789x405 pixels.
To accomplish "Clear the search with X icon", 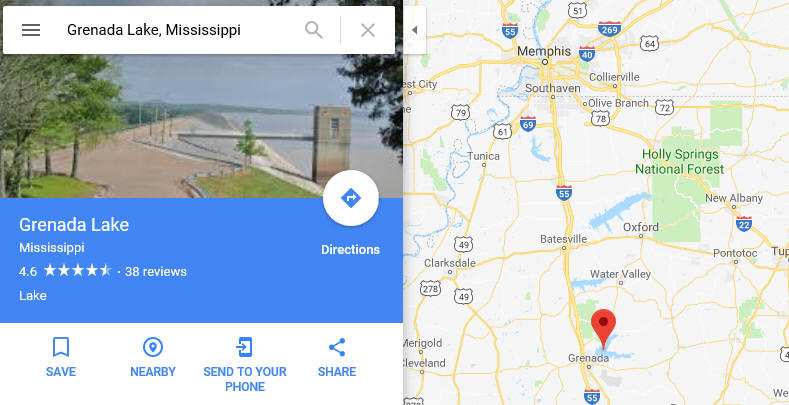I will coord(368,30).
